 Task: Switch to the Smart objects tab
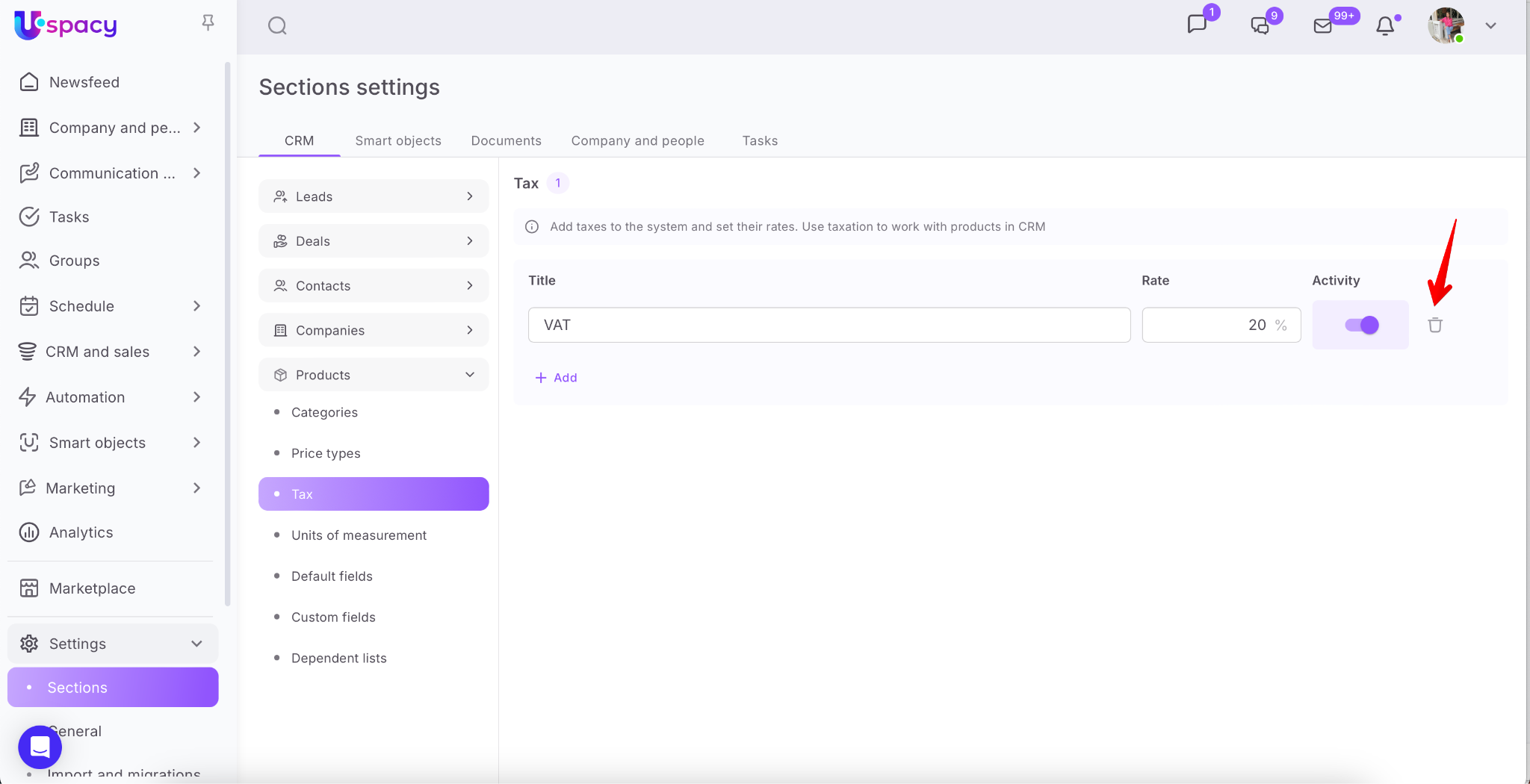(397, 140)
